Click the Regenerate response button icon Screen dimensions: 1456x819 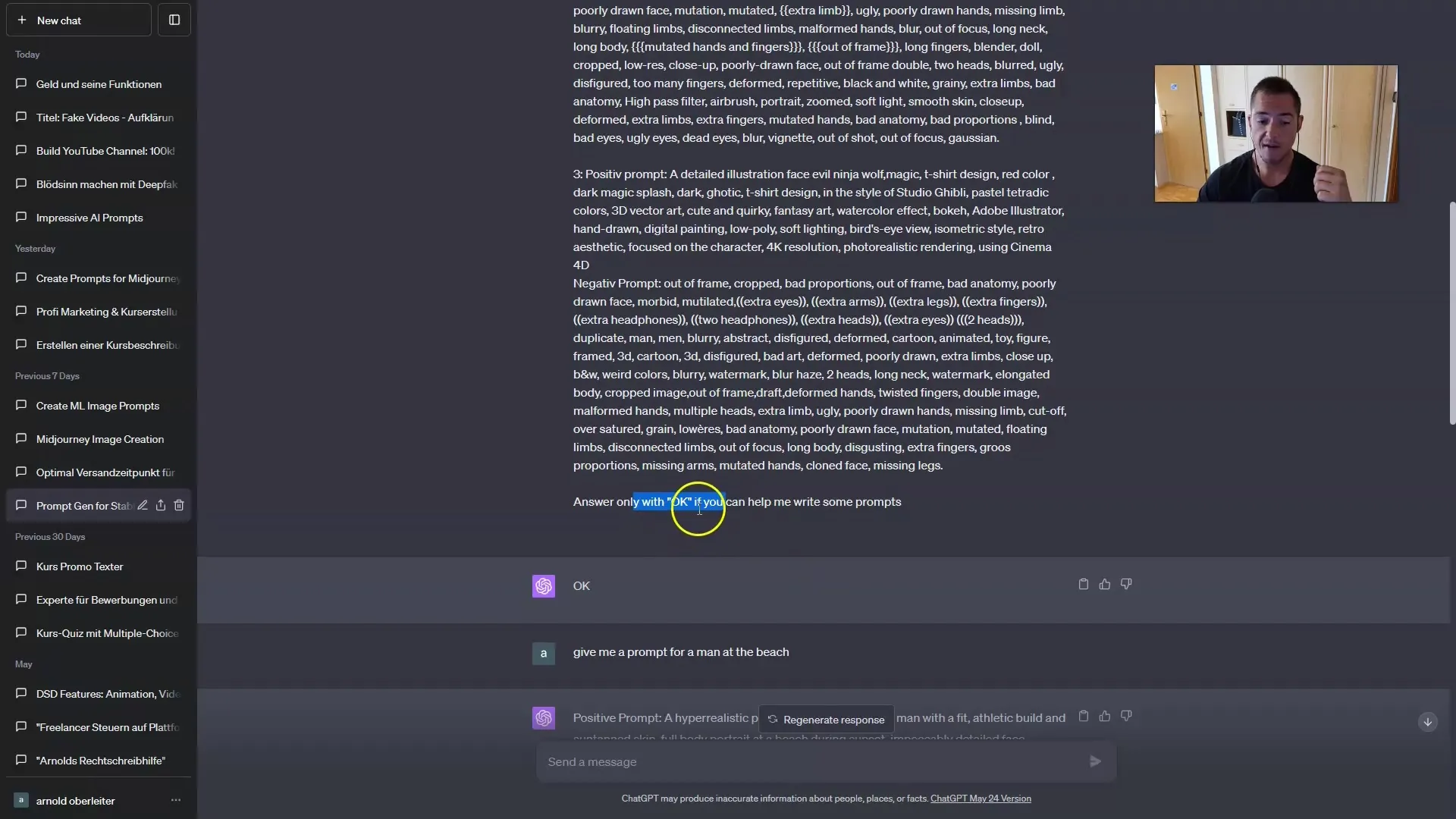tap(772, 719)
